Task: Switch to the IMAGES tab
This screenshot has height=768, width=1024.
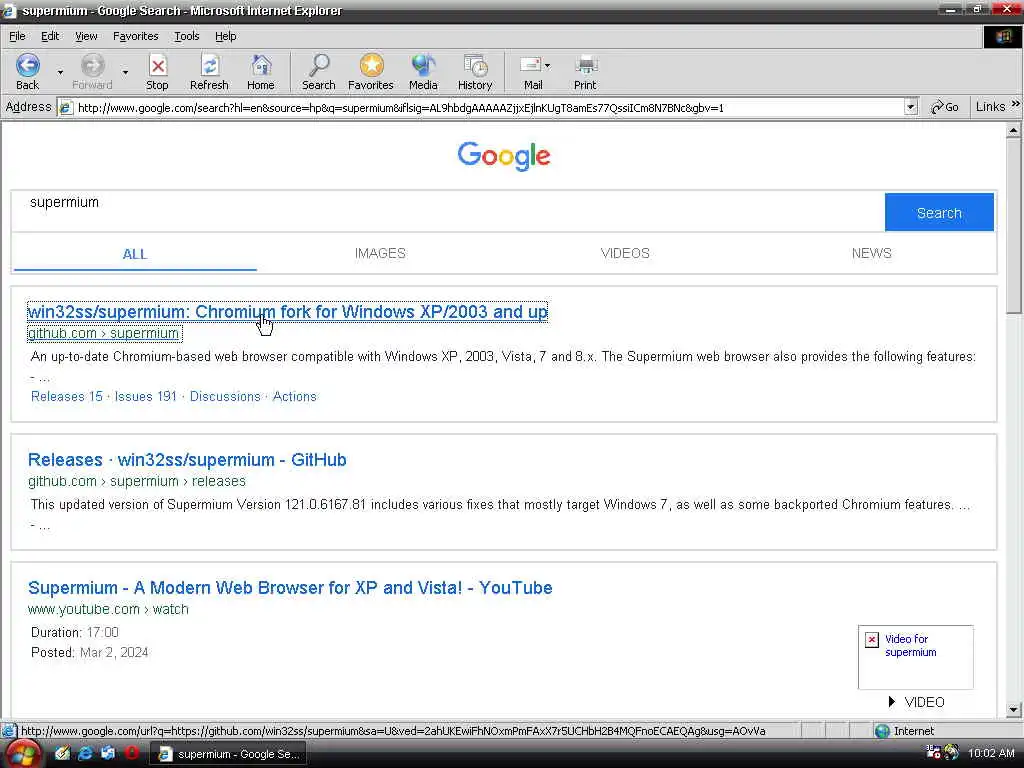Action: [380, 253]
